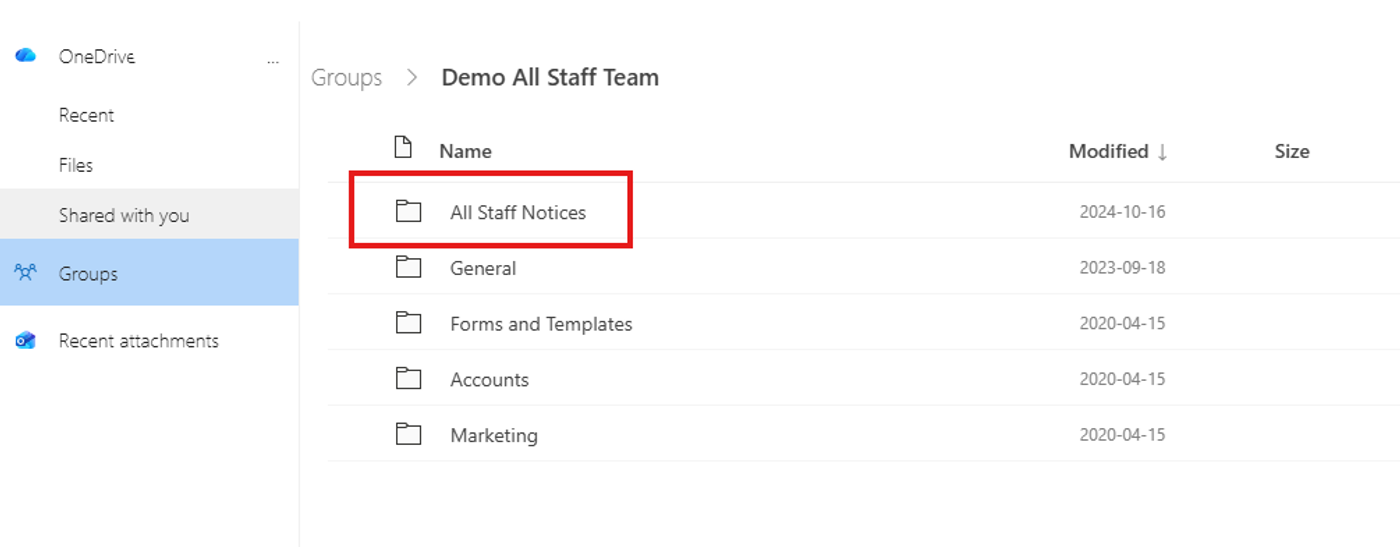Select the Marketing row by its date
This screenshot has height=547, width=1400.
point(1122,435)
